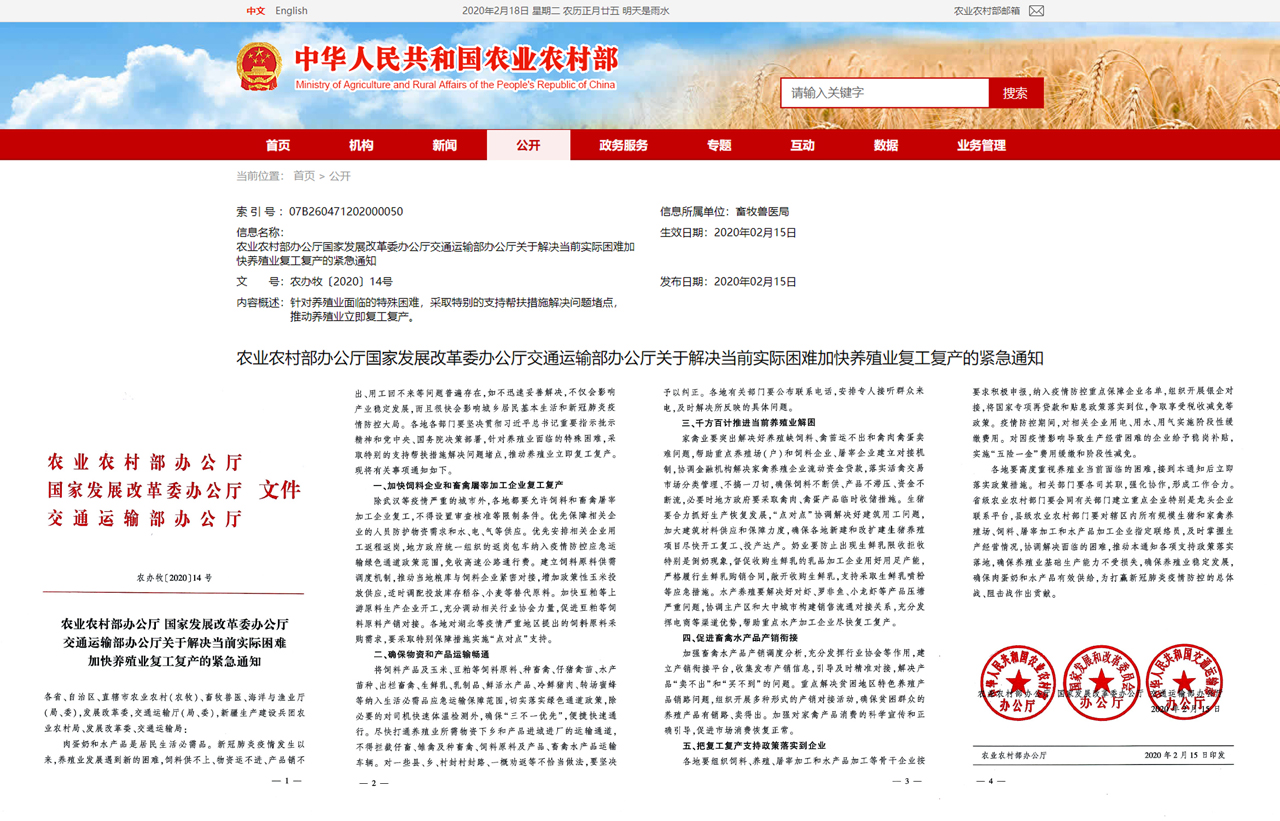Click the red header 农业农村部办公厅 on page 1
This screenshot has width=1280, height=821.
pyautogui.click(x=145, y=462)
